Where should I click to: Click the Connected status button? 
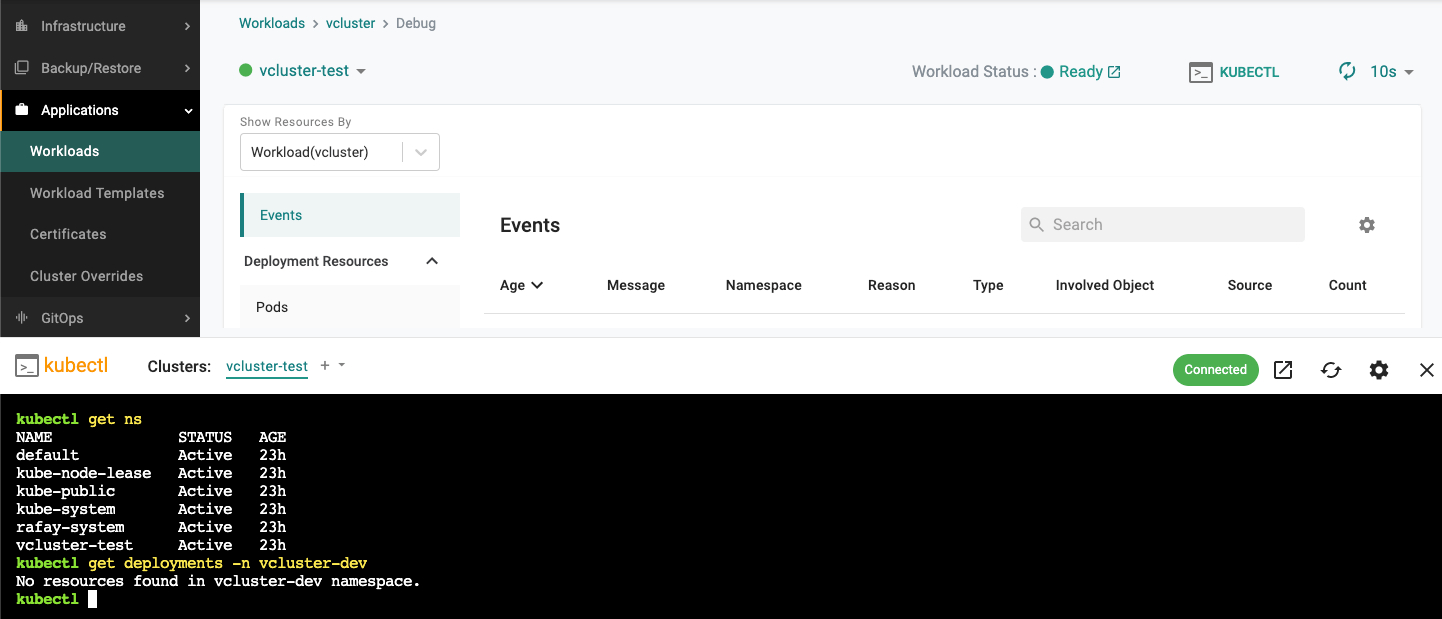pos(1215,370)
